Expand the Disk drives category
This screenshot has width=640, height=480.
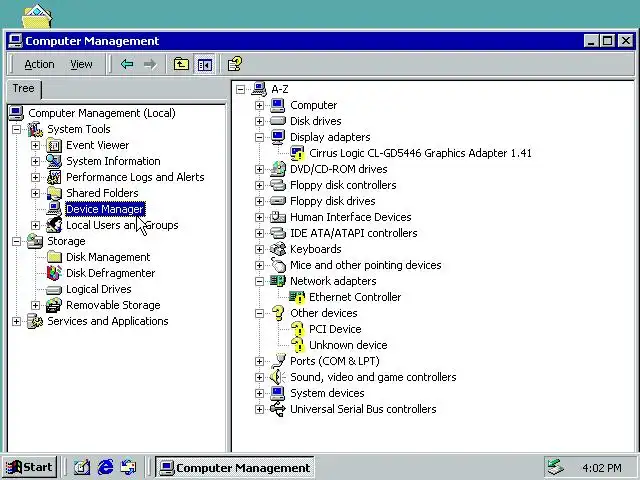(x=259, y=121)
